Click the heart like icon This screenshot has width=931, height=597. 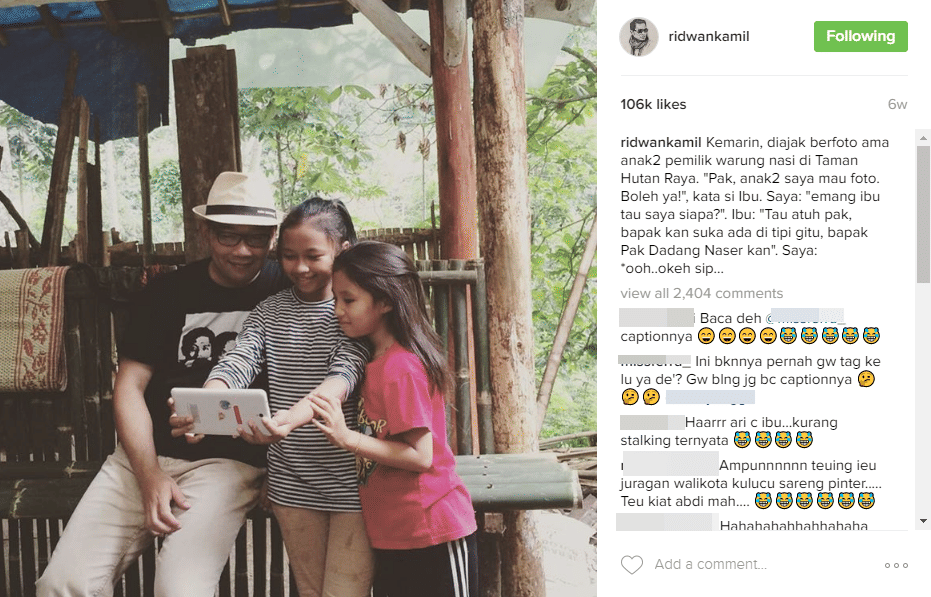click(632, 564)
